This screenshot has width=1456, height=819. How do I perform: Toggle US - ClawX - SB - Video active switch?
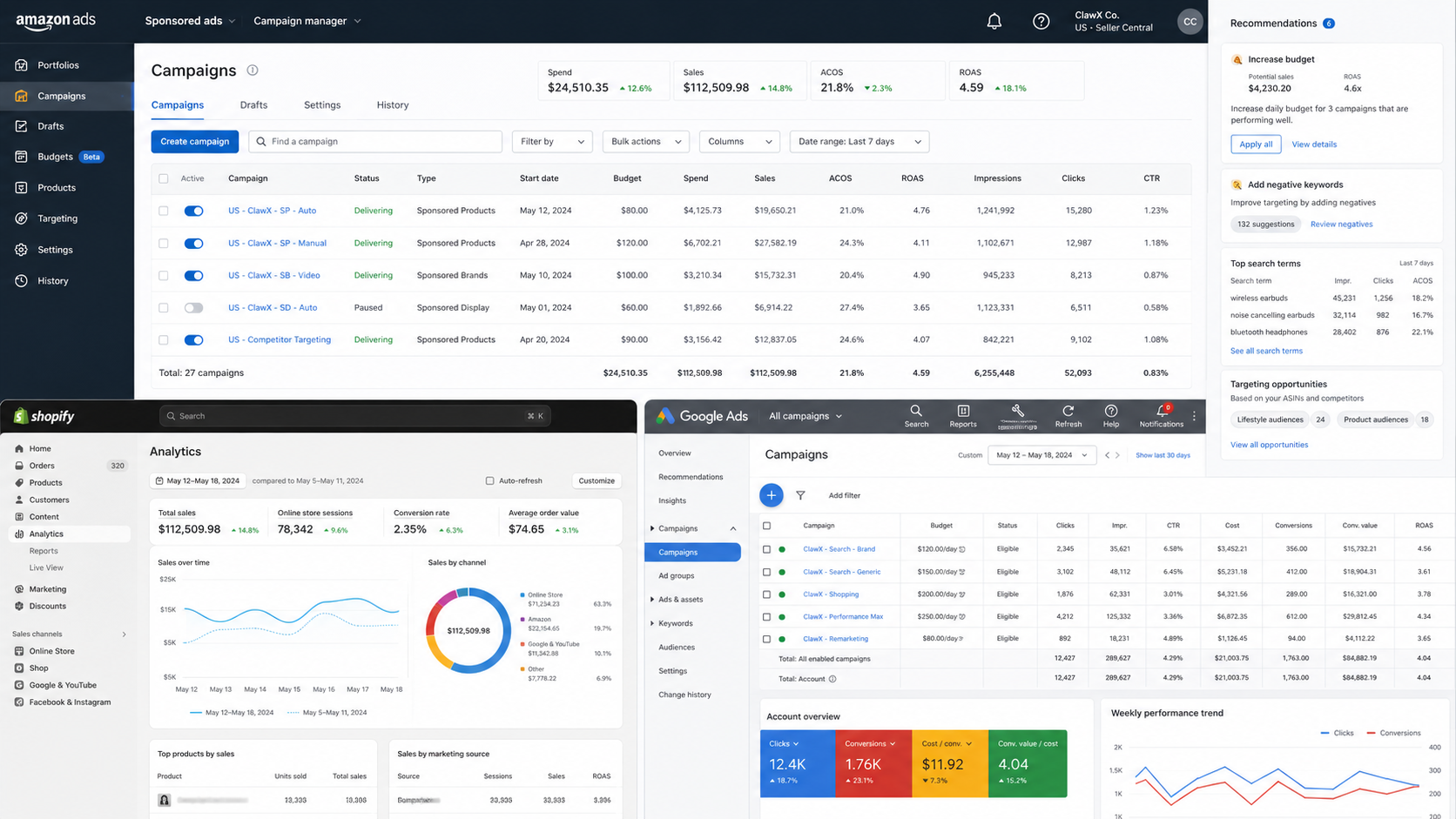(193, 275)
